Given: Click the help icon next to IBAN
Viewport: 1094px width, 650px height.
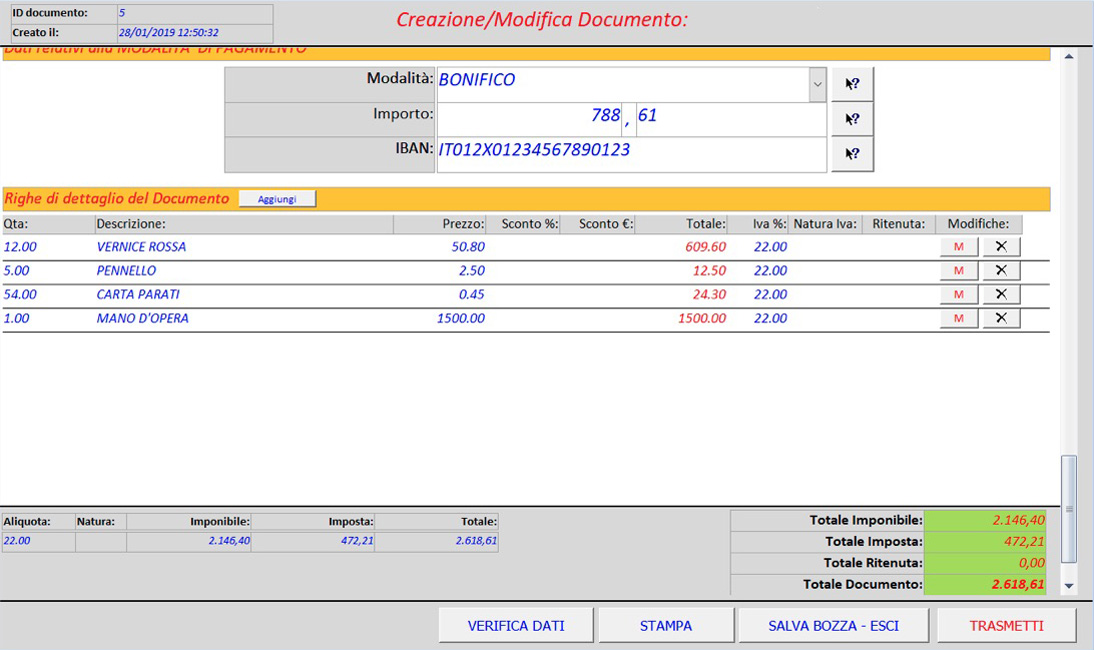Looking at the screenshot, I should click(852, 153).
